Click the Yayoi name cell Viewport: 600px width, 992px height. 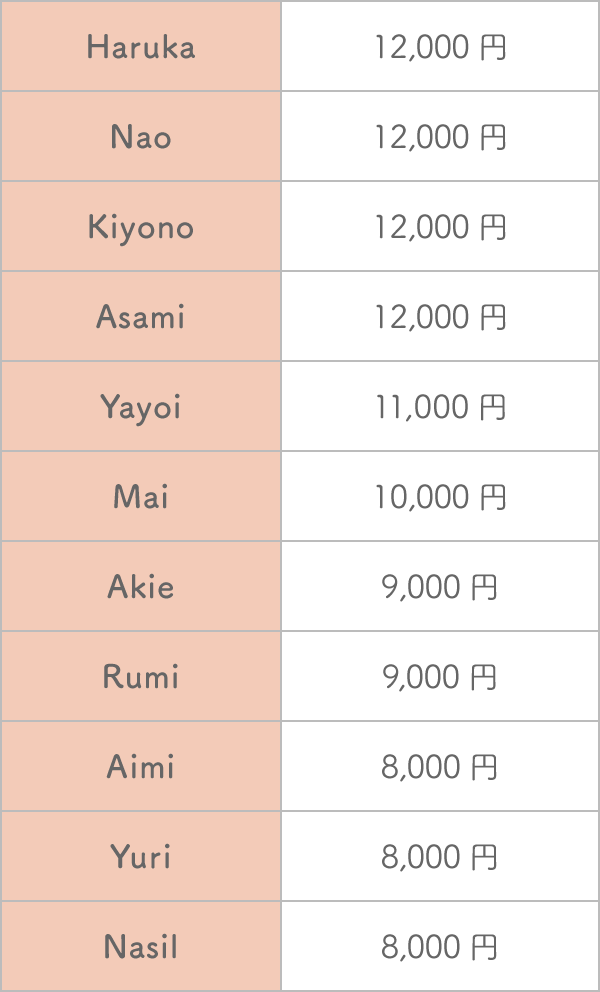click(141, 406)
